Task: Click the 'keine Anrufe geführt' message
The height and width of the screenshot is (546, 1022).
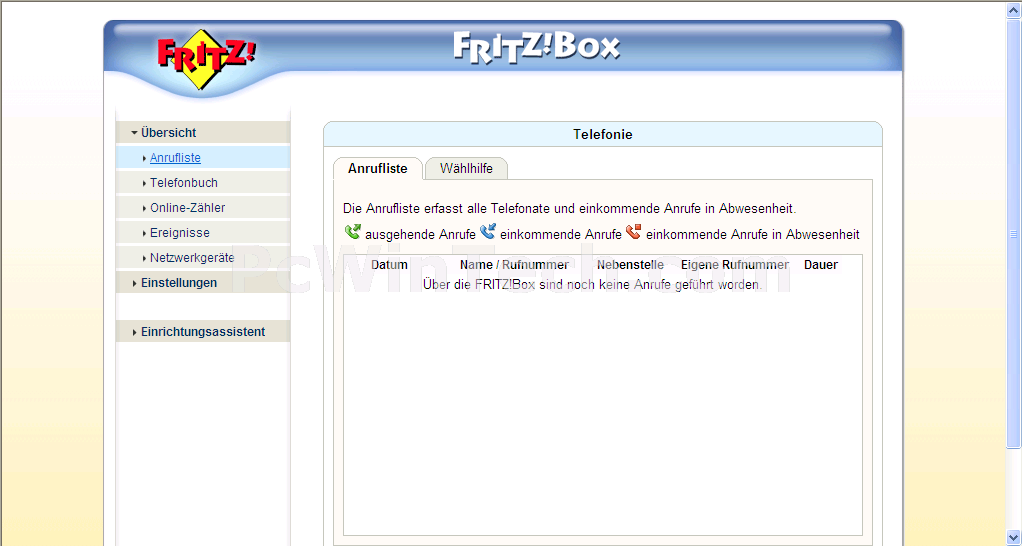Action: pyautogui.click(x=592, y=285)
